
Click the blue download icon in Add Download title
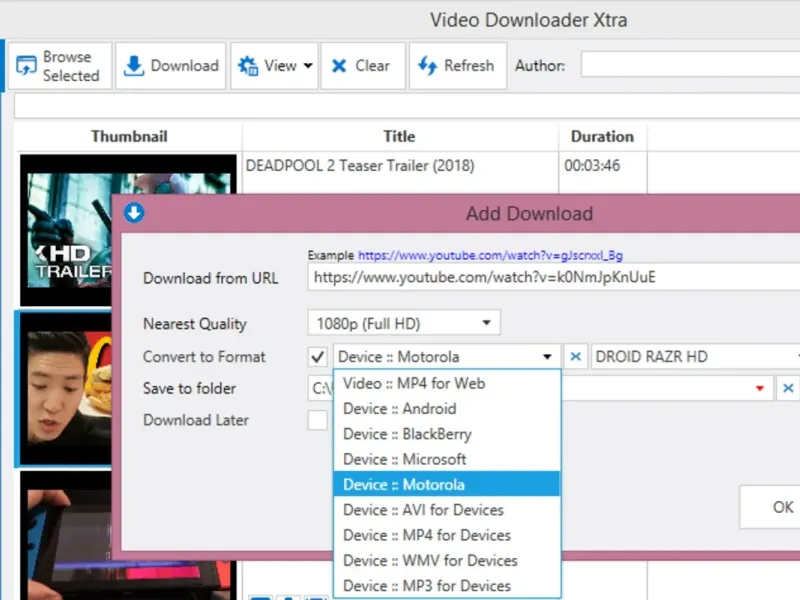tap(134, 213)
